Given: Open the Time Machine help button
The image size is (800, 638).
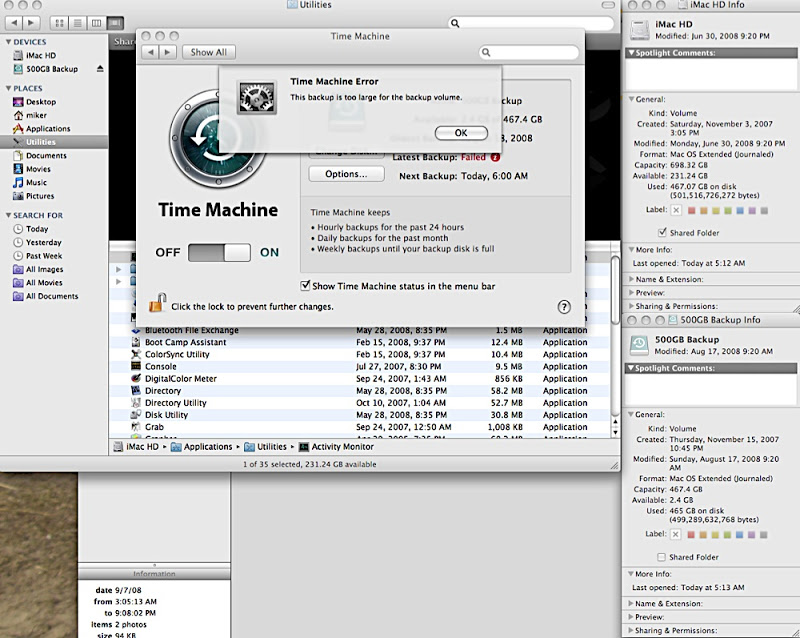Looking at the screenshot, I should pos(563,307).
